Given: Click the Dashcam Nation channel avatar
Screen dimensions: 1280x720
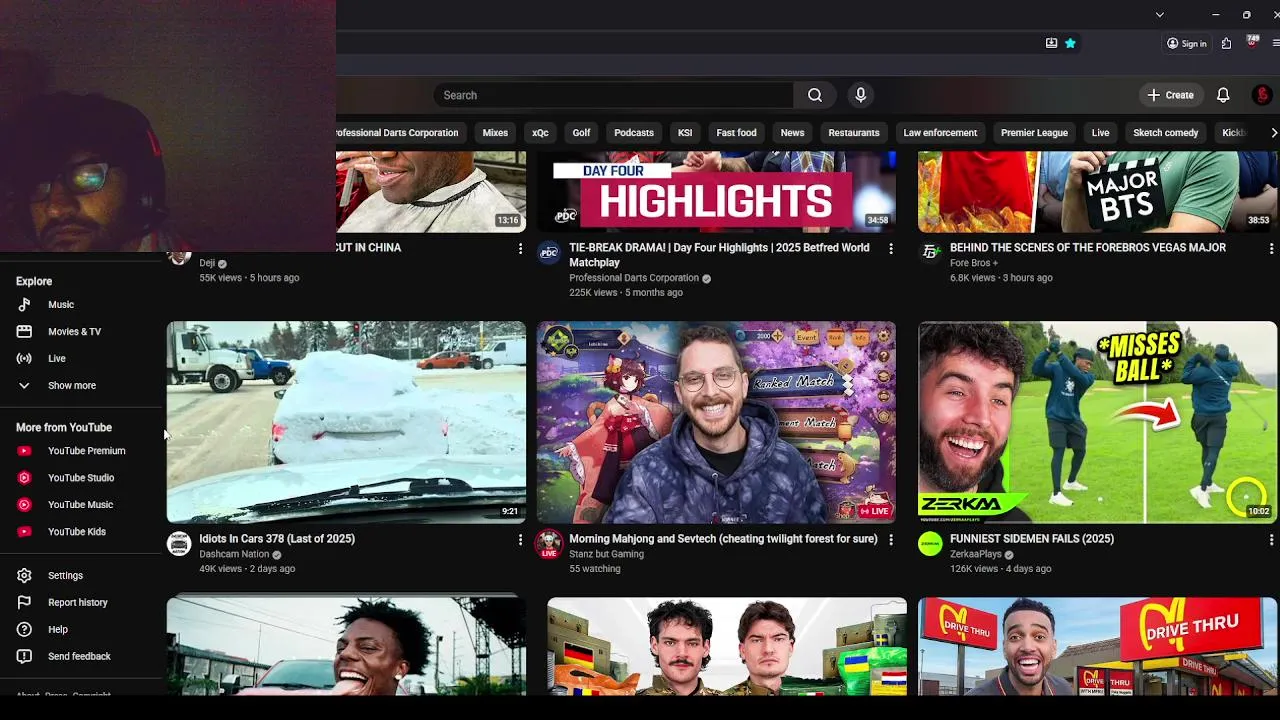Looking at the screenshot, I should [x=179, y=544].
